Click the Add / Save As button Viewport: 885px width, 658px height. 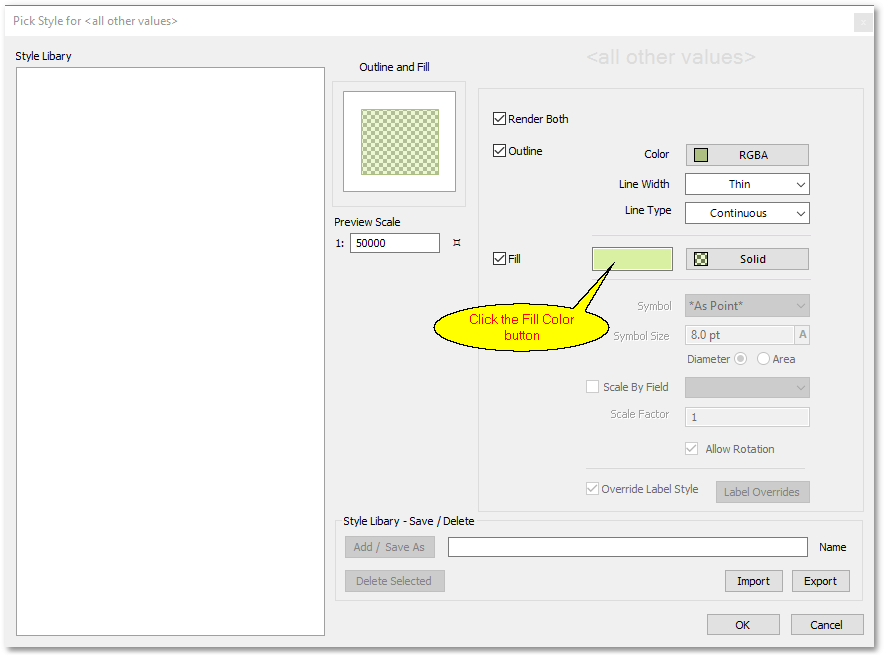coord(389,547)
